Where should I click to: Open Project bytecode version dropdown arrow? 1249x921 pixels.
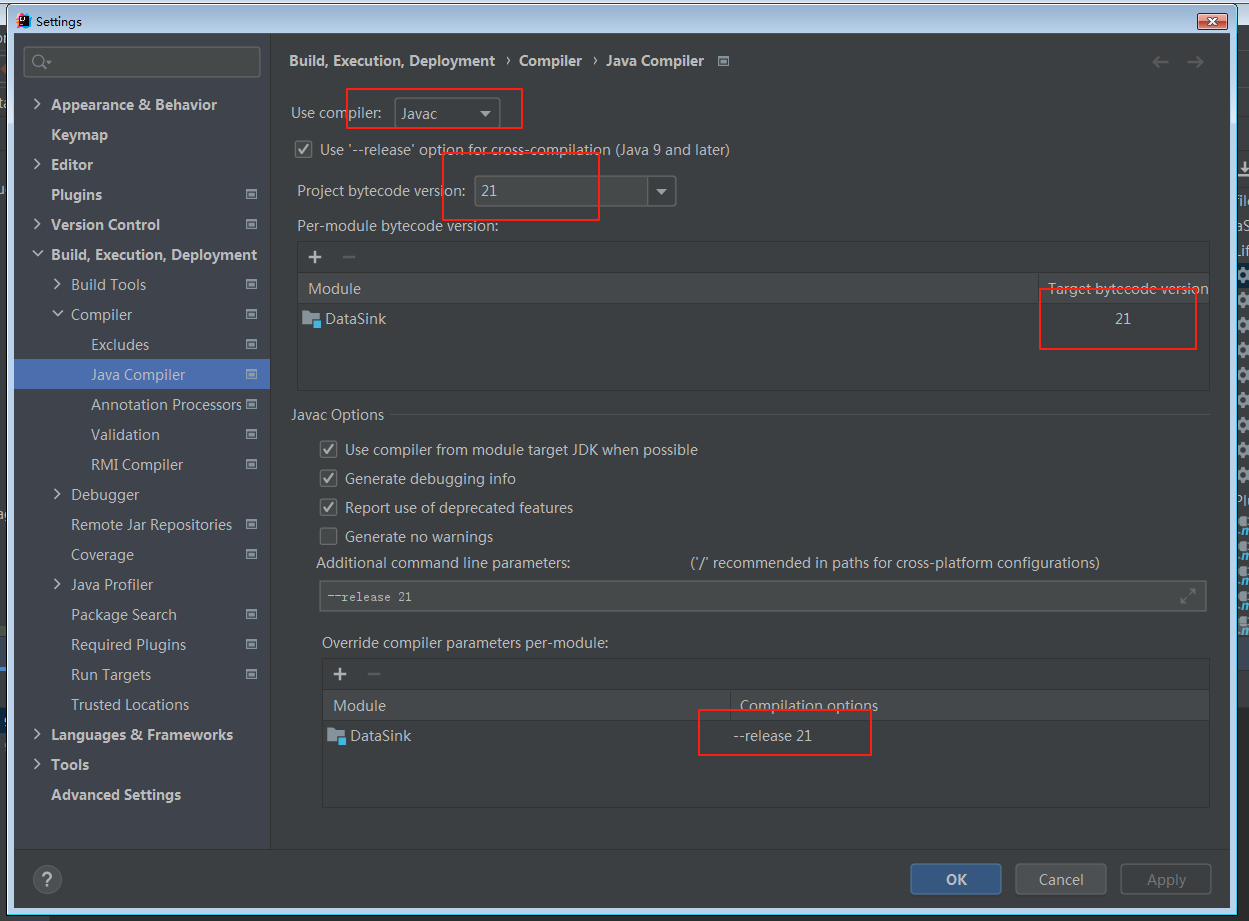click(661, 191)
